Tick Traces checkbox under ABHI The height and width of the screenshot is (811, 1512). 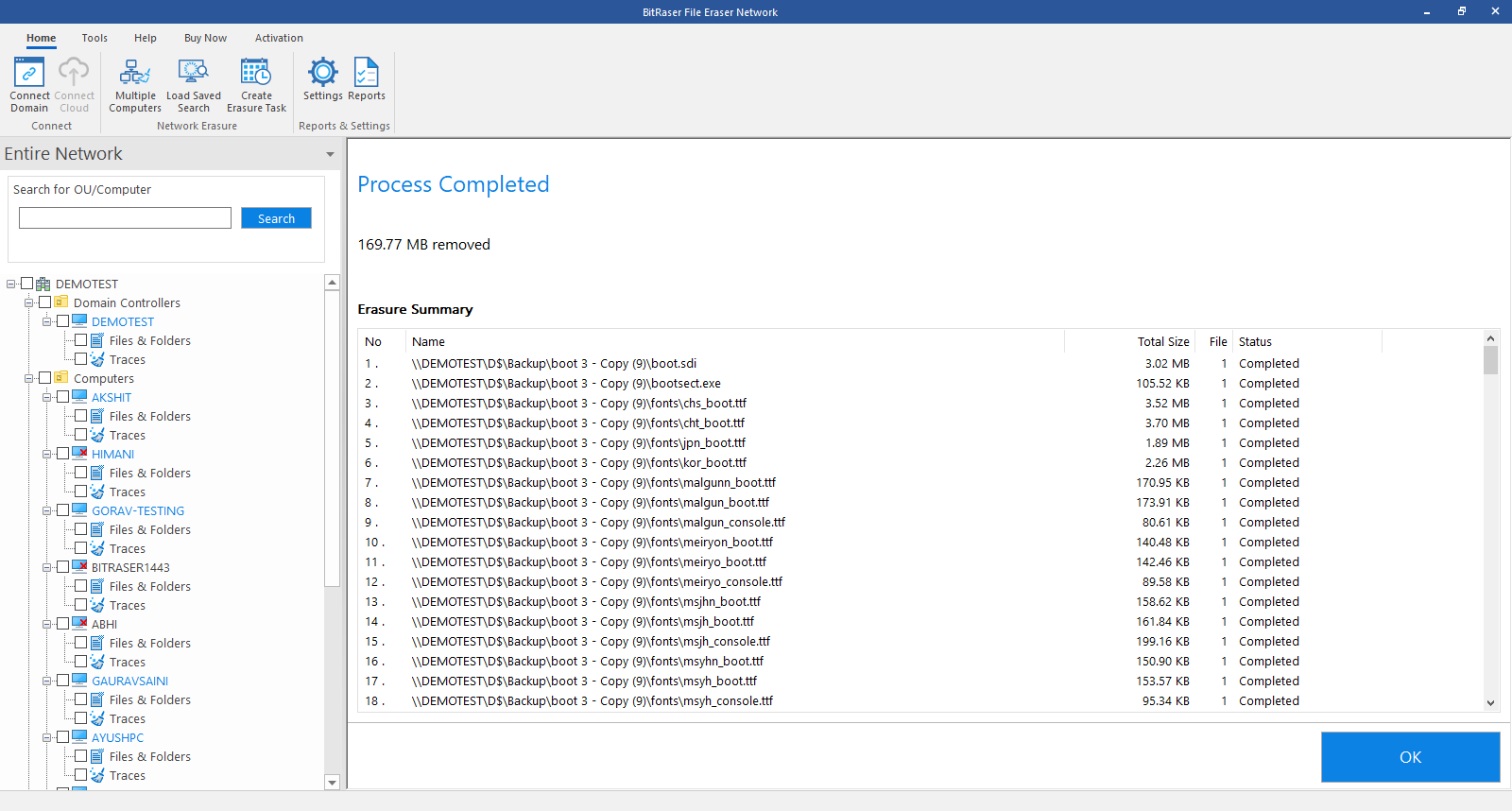tap(80, 662)
